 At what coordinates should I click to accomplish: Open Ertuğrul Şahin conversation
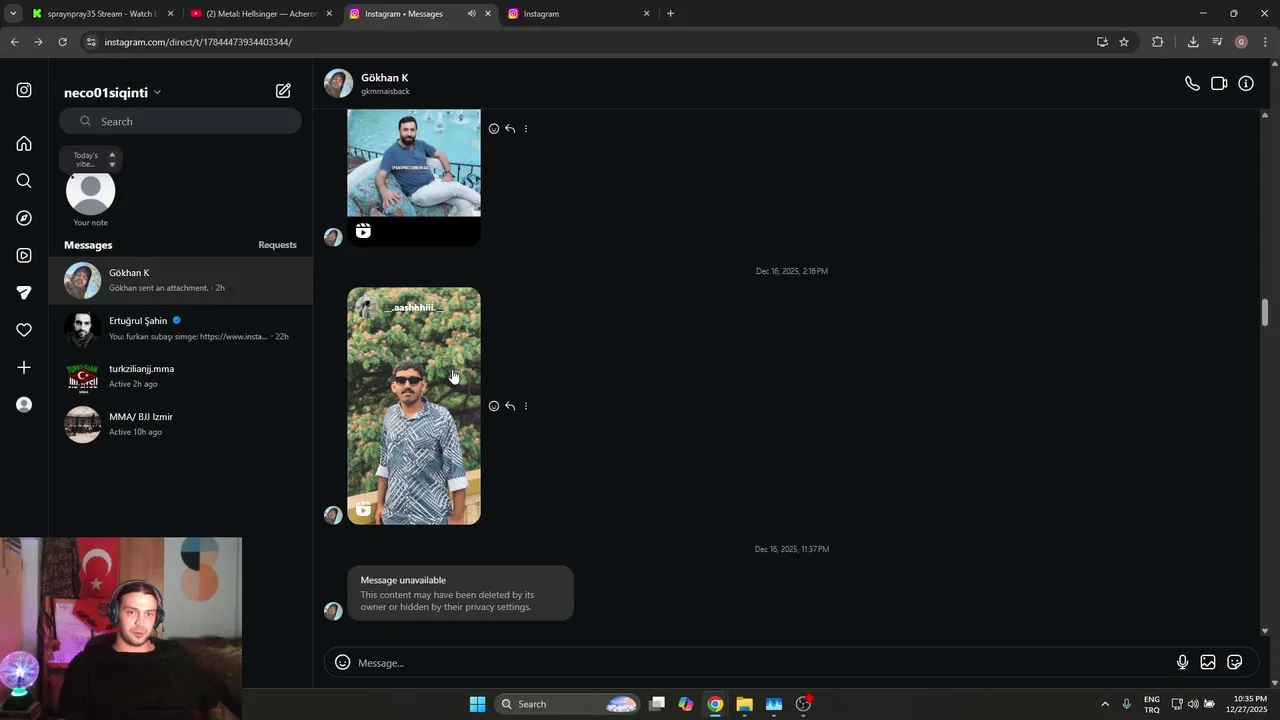(180, 328)
